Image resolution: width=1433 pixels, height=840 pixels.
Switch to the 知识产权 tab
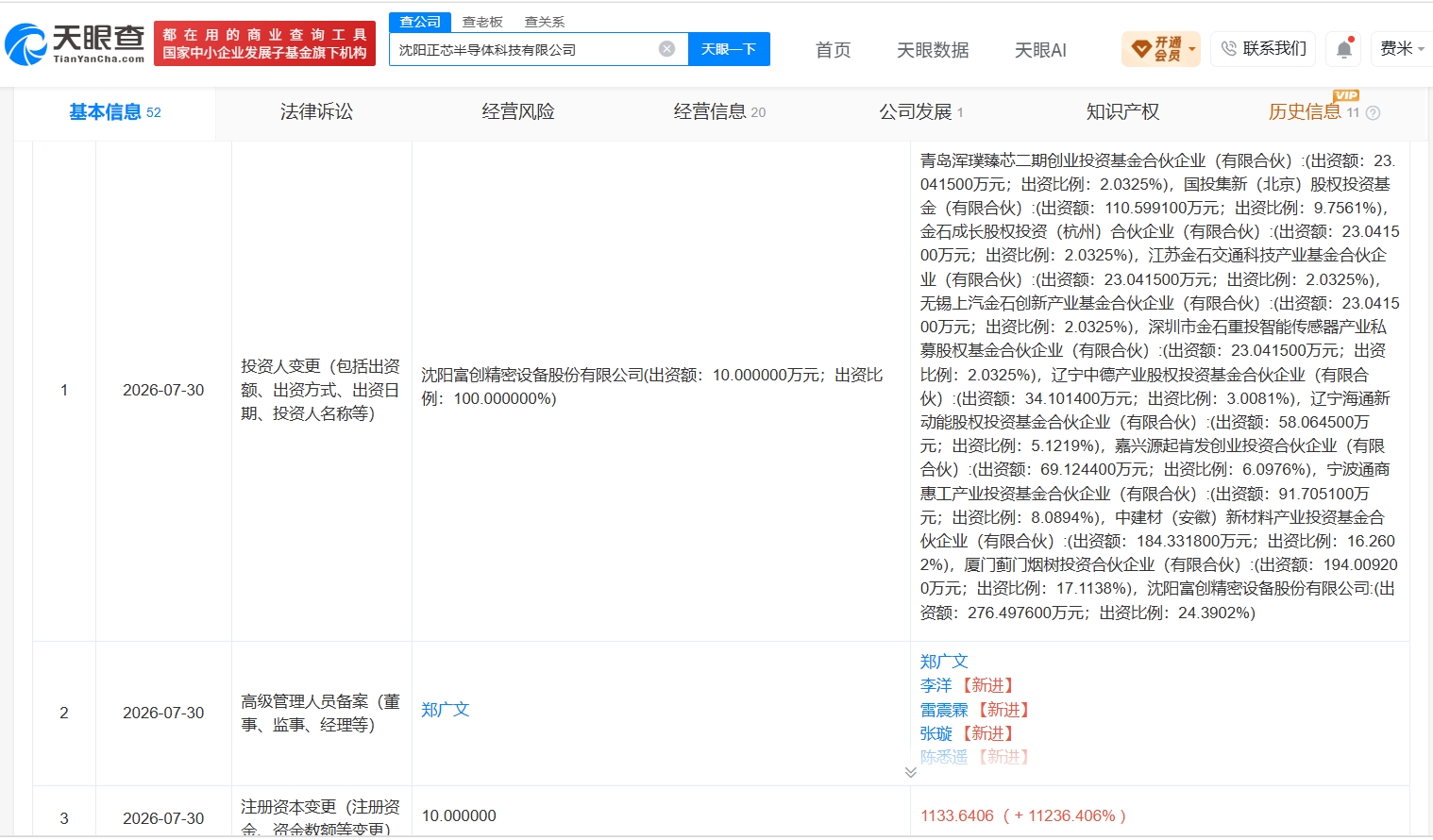point(1122,112)
